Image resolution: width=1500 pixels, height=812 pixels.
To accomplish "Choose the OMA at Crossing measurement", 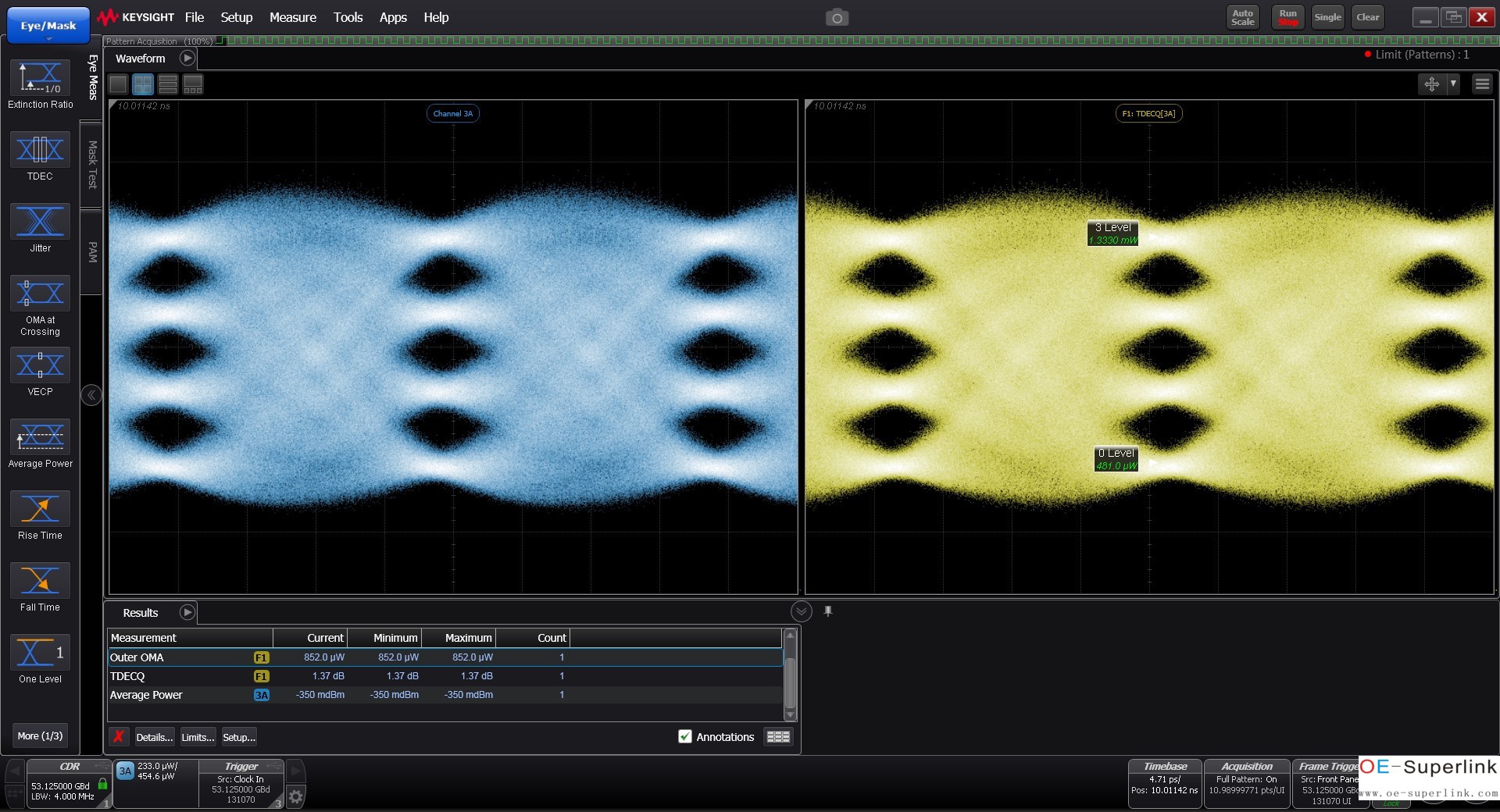I will pos(40,294).
